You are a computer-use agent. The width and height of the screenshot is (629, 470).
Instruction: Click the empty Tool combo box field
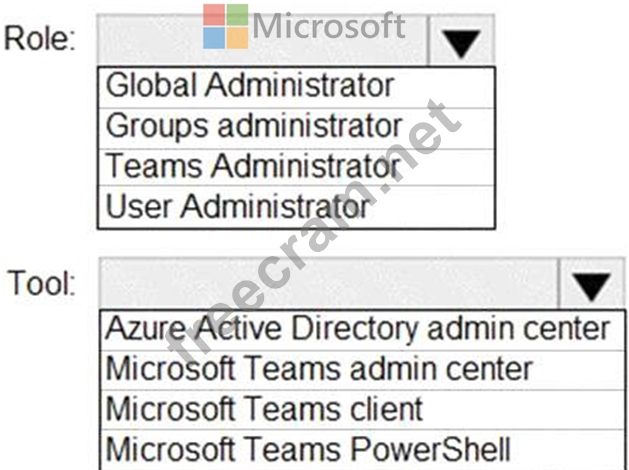click(328, 285)
